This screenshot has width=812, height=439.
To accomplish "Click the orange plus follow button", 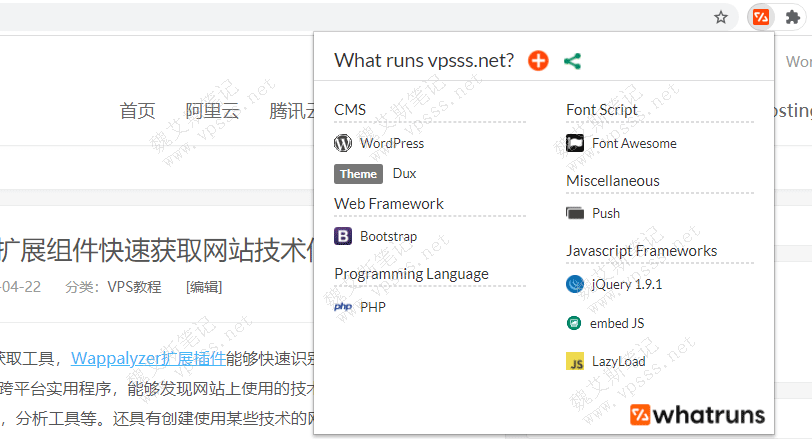I will [538, 61].
